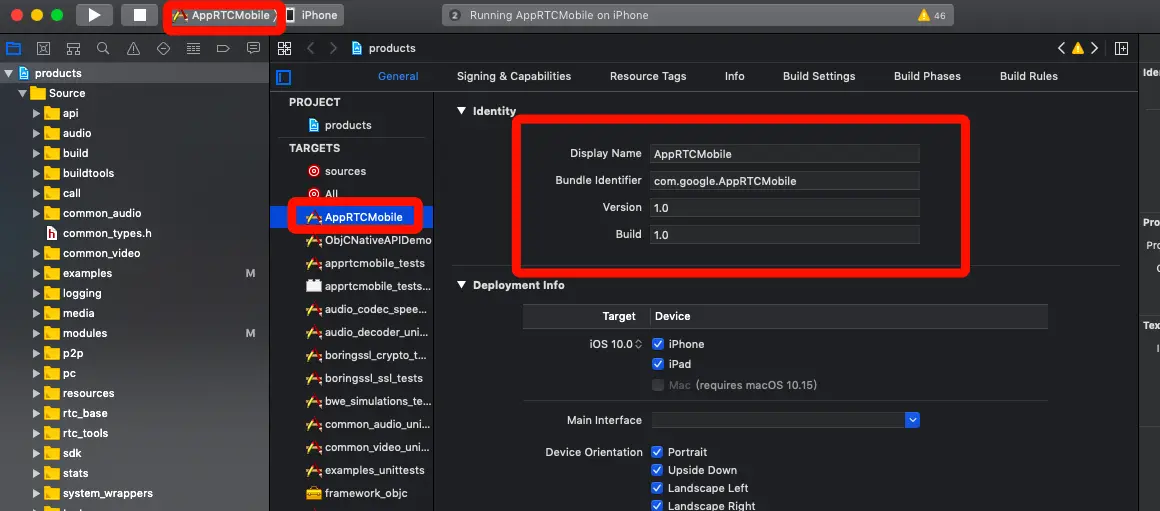
Task: Toggle Upside Down orientation checkbox
Action: pos(657,470)
